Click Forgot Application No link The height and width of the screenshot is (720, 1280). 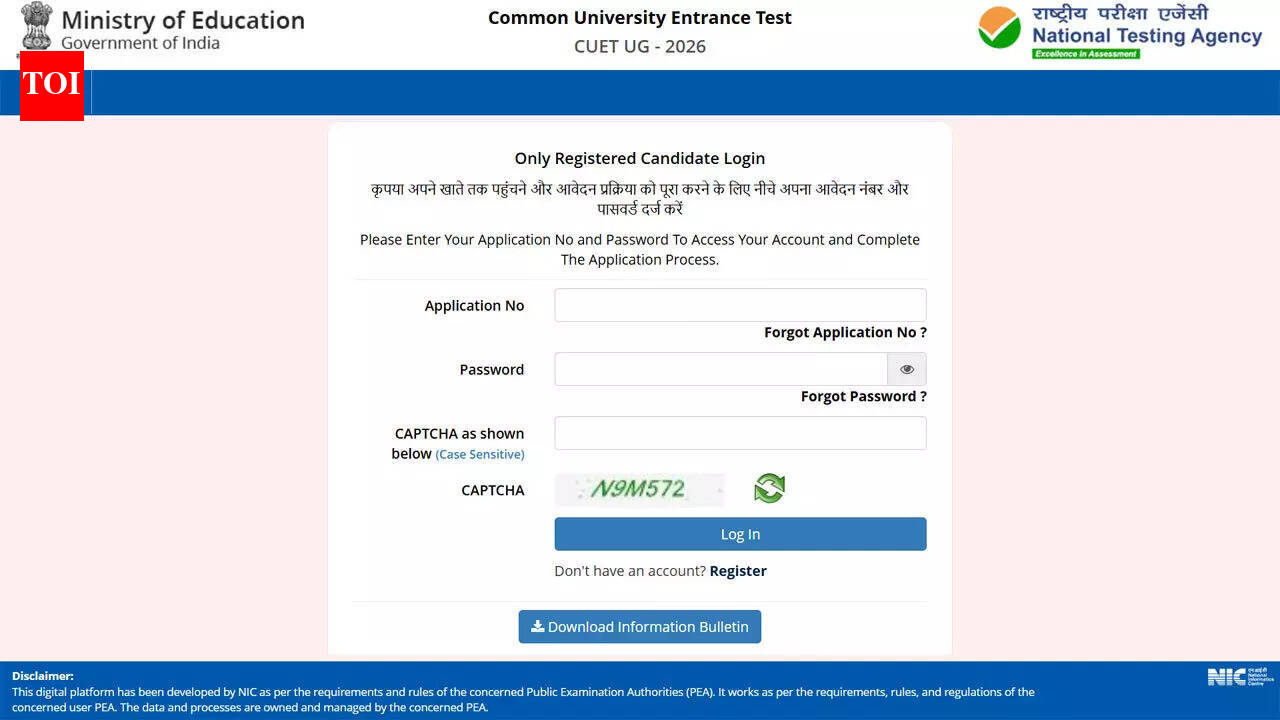pos(845,332)
